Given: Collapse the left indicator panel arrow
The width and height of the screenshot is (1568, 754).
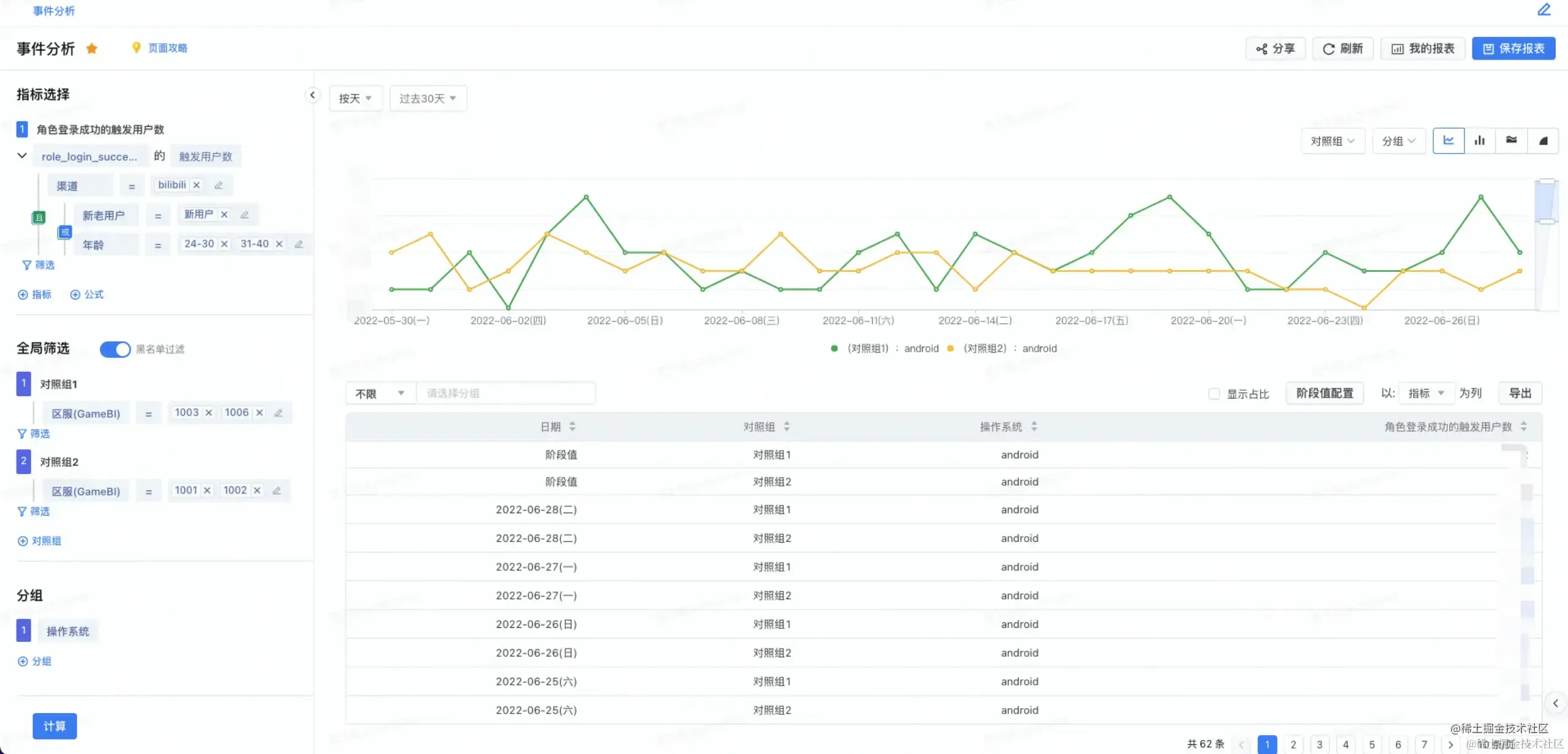Looking at the screenshot, I should pyautogui.click(x=312, y=95).
